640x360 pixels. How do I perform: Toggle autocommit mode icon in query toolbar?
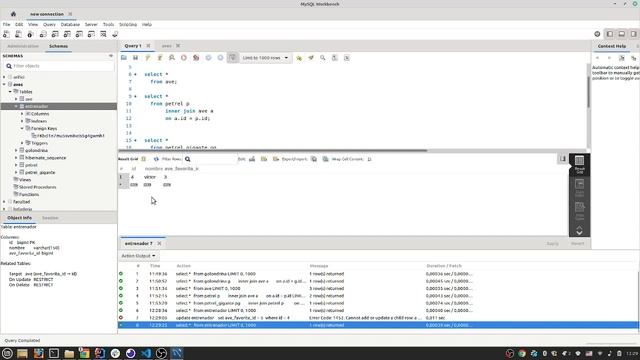point(233,58)
